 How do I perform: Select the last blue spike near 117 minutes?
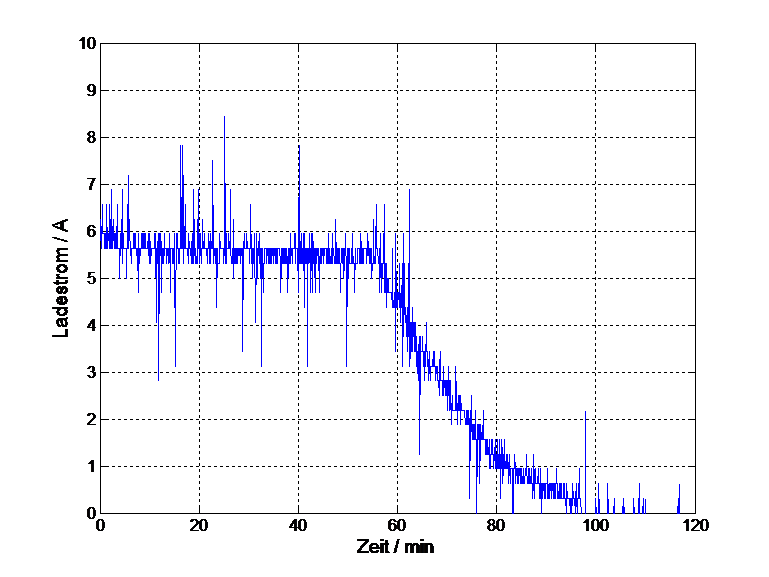pyautogui.click(x=679, y=487)
